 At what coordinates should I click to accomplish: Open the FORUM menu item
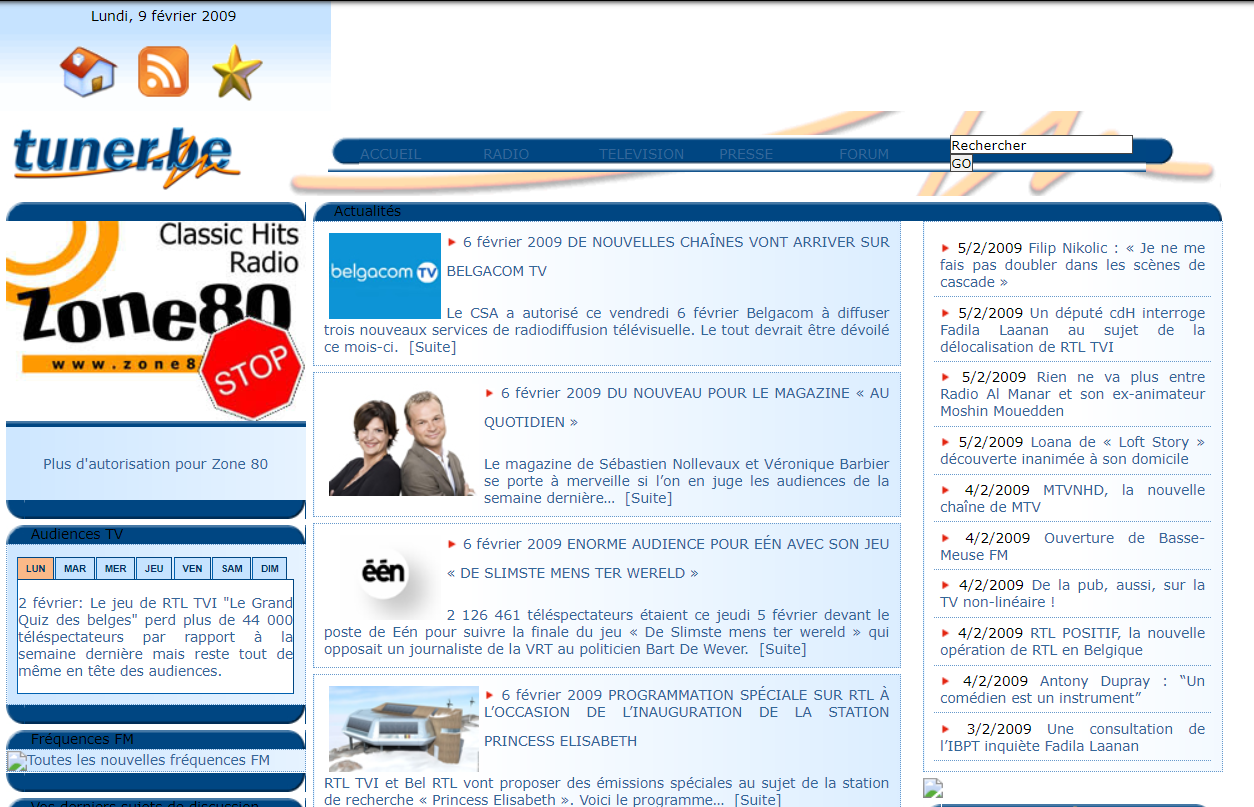[864, 154]
